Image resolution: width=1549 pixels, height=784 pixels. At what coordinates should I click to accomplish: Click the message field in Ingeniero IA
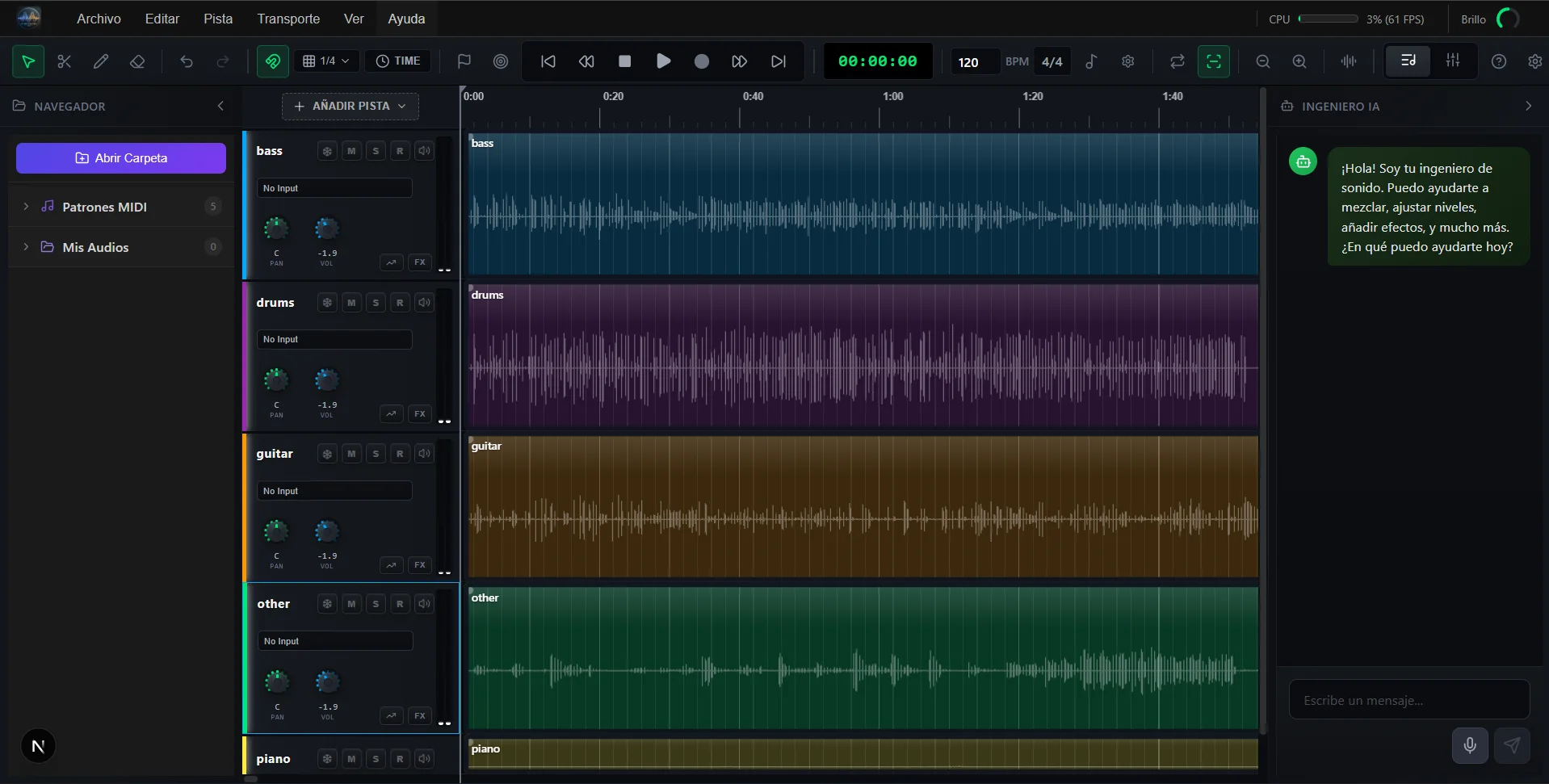[x=1408, y=700]
